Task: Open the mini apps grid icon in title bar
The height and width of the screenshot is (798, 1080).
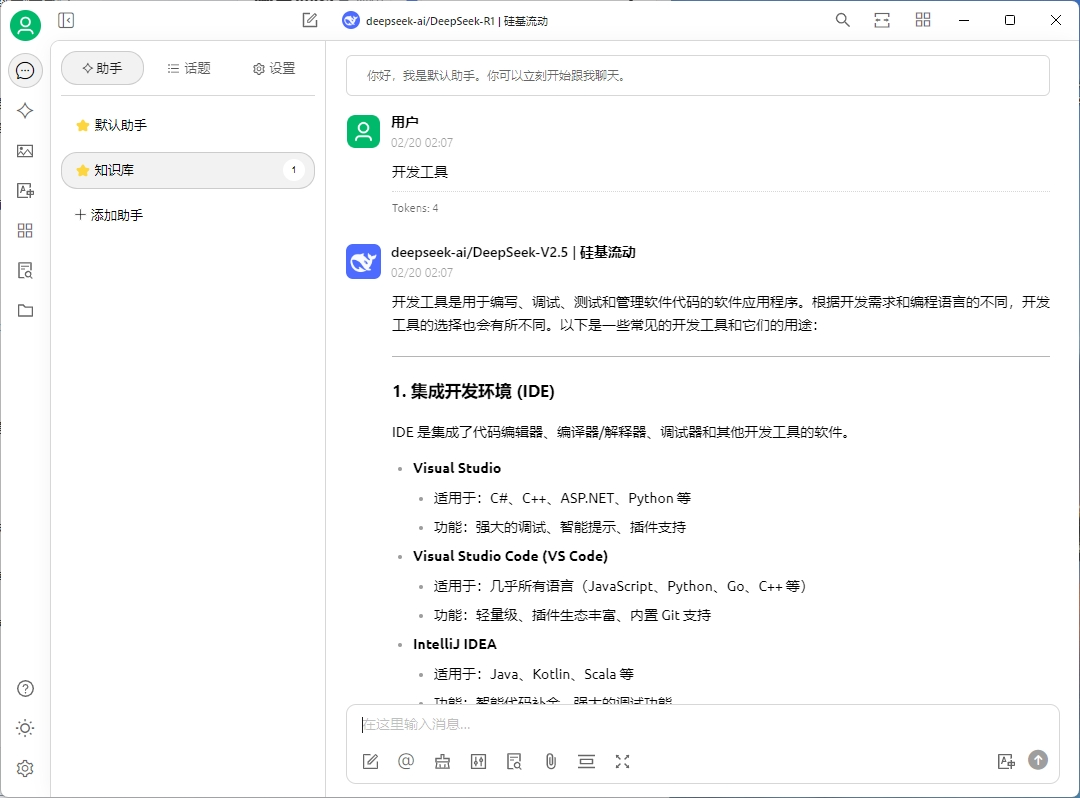Action: click(923, 20)
